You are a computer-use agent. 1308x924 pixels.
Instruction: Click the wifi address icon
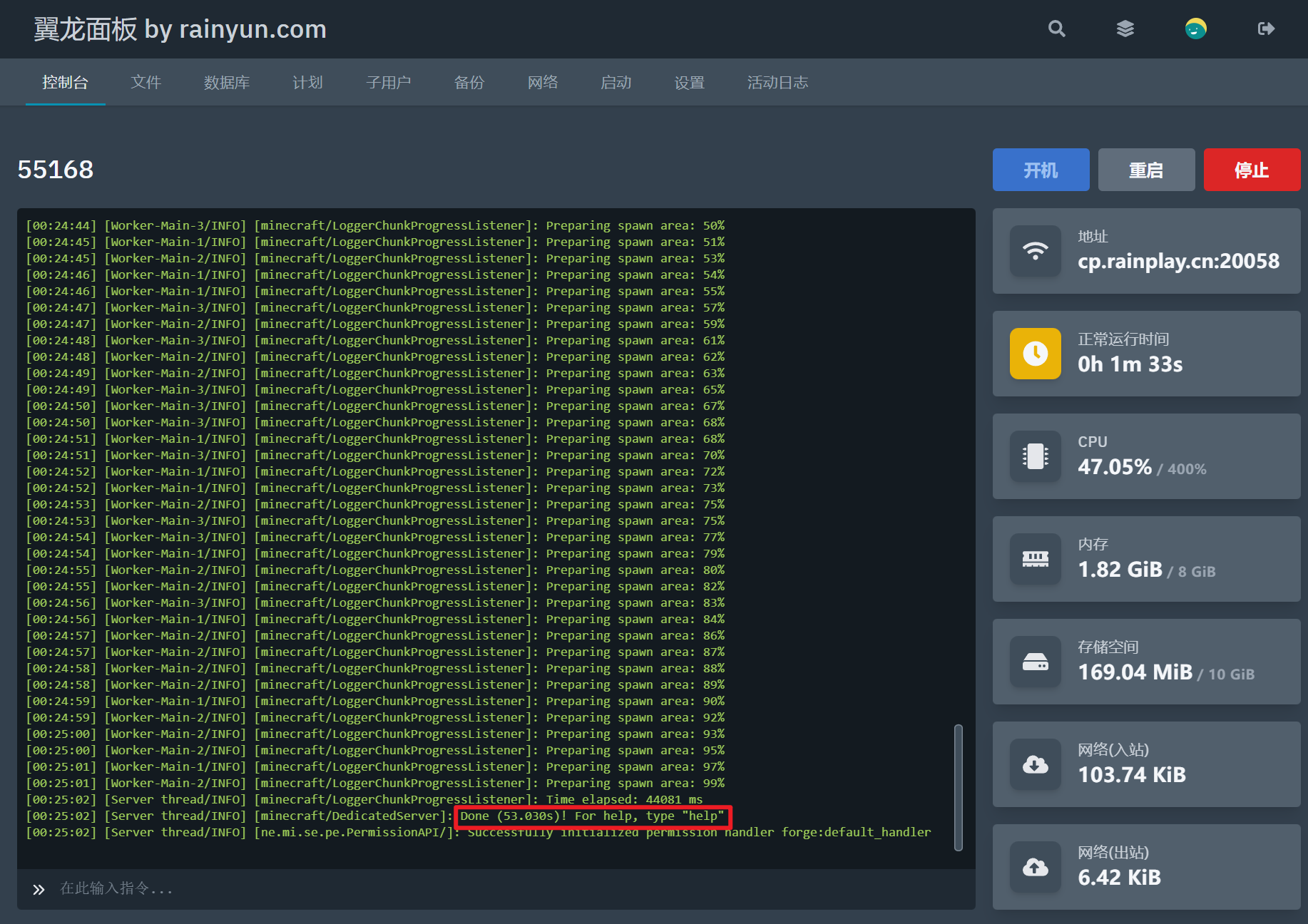click(x=1036, y=251)
